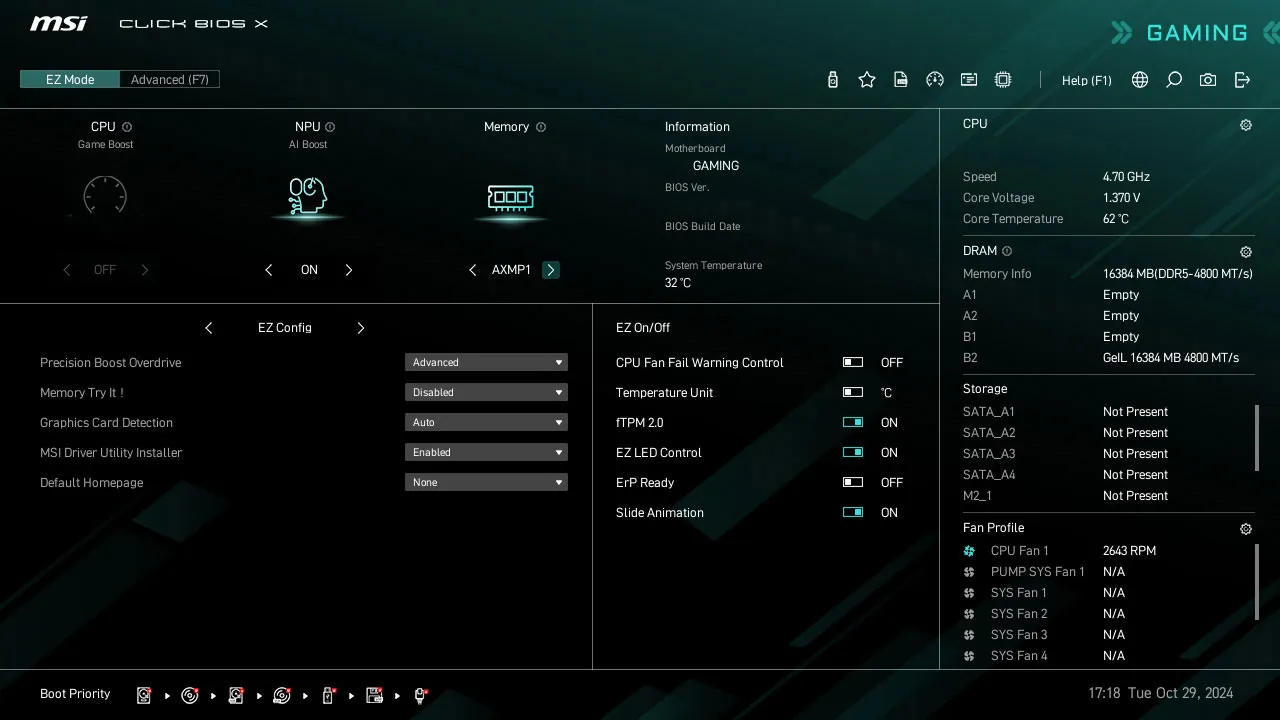1280x720 pixels.
Task: Open search with the magnifier icon
Action: pos(1174,80)
